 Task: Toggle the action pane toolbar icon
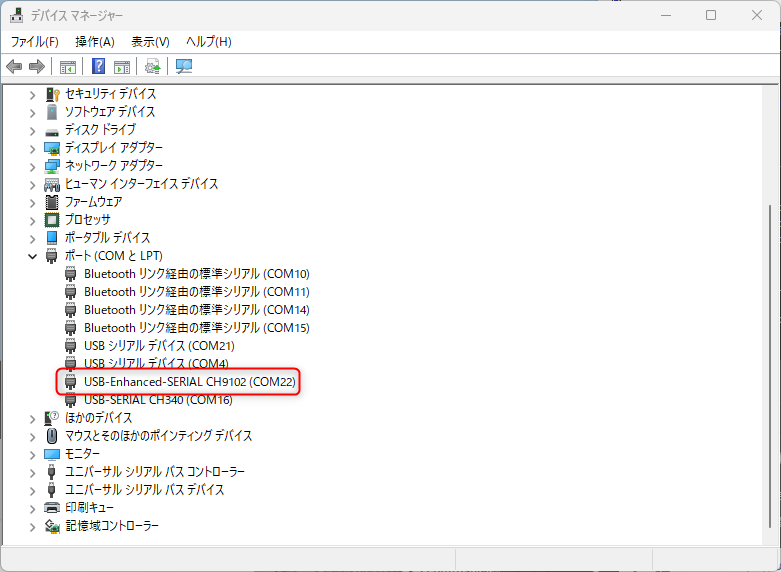point(122,66)
